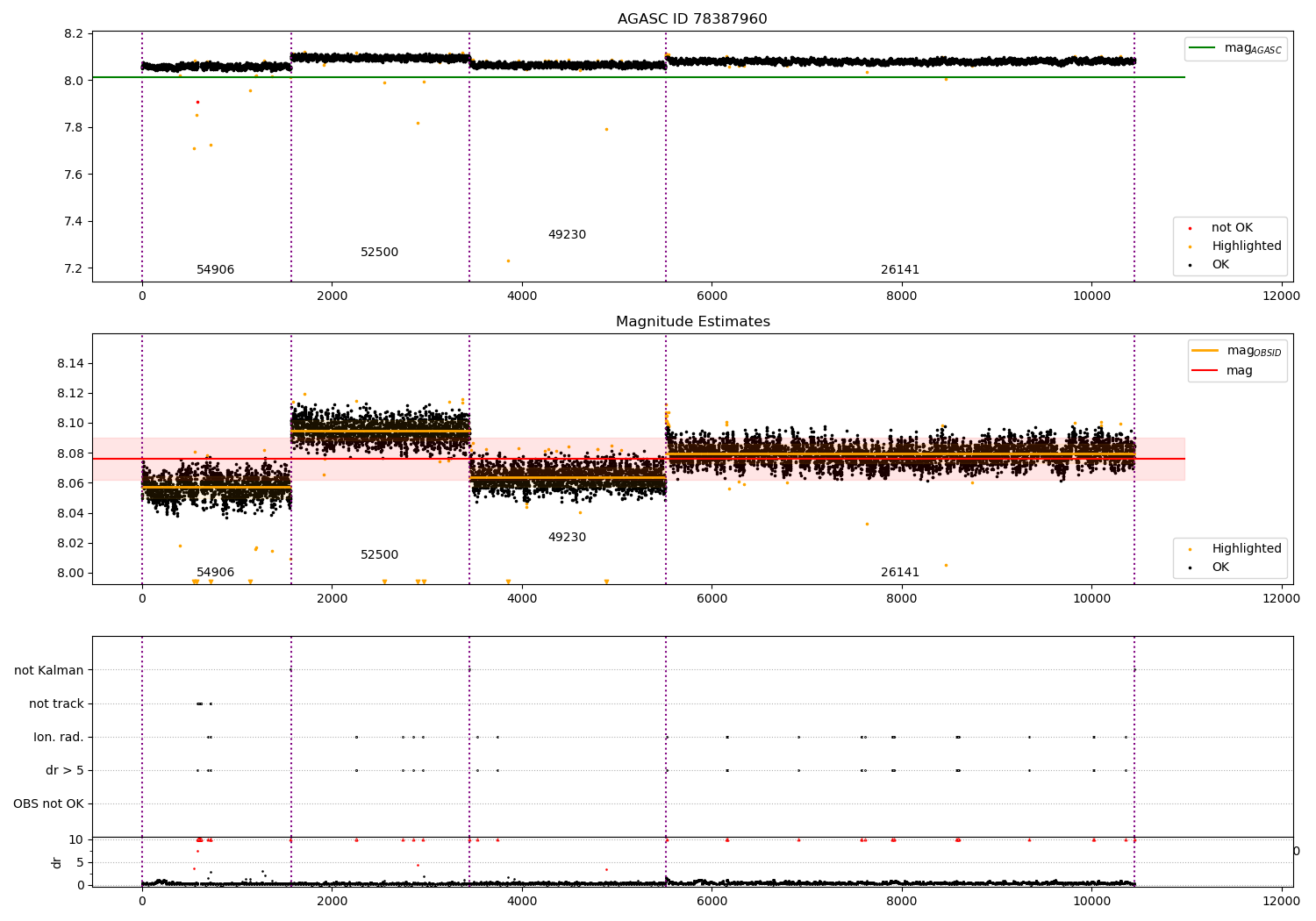
Task: Select the orange mag OBSID legend entry
Action: click(x=1237, y=351)
